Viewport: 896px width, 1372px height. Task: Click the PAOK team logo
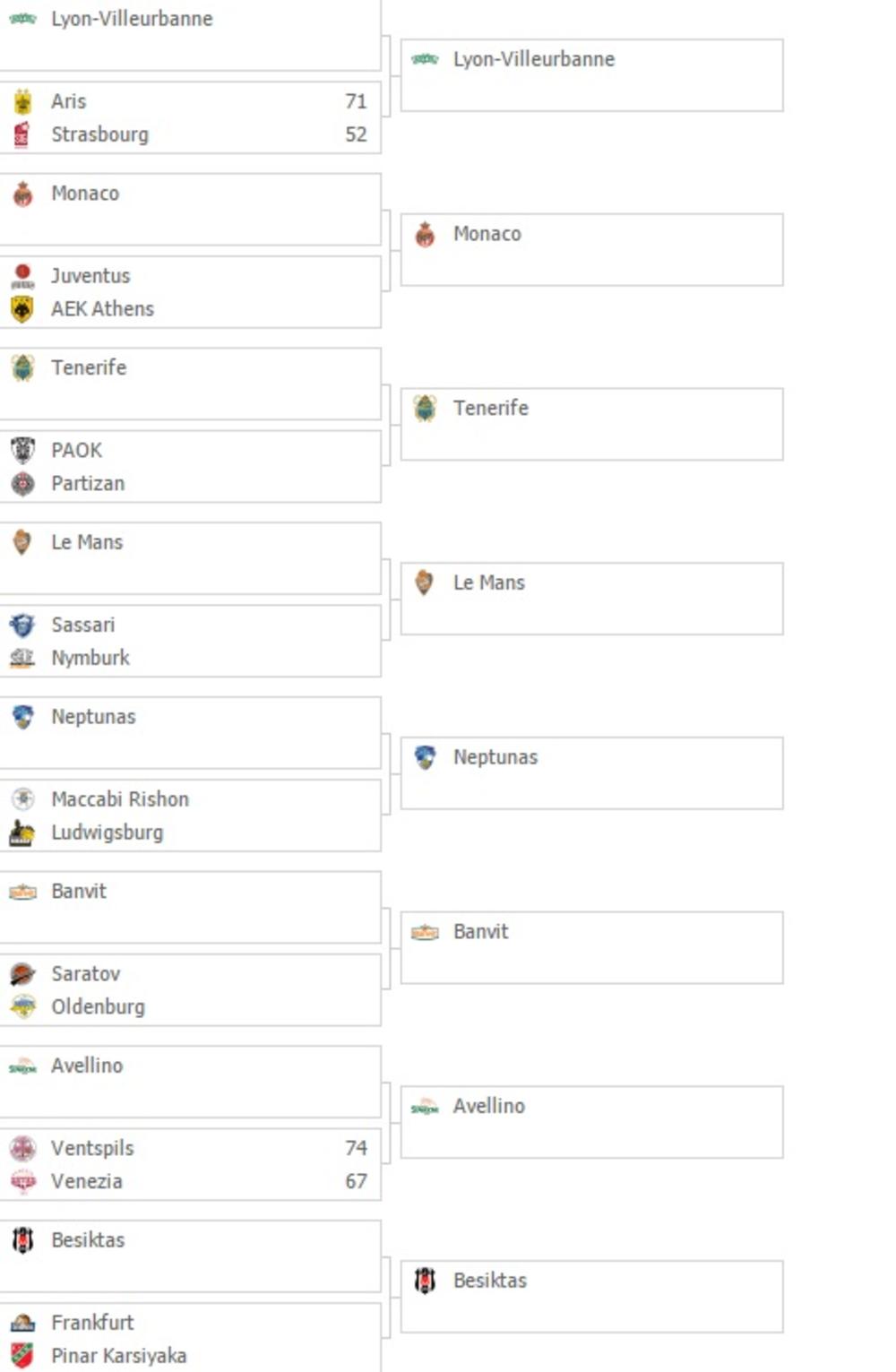(x=22, y=450)
